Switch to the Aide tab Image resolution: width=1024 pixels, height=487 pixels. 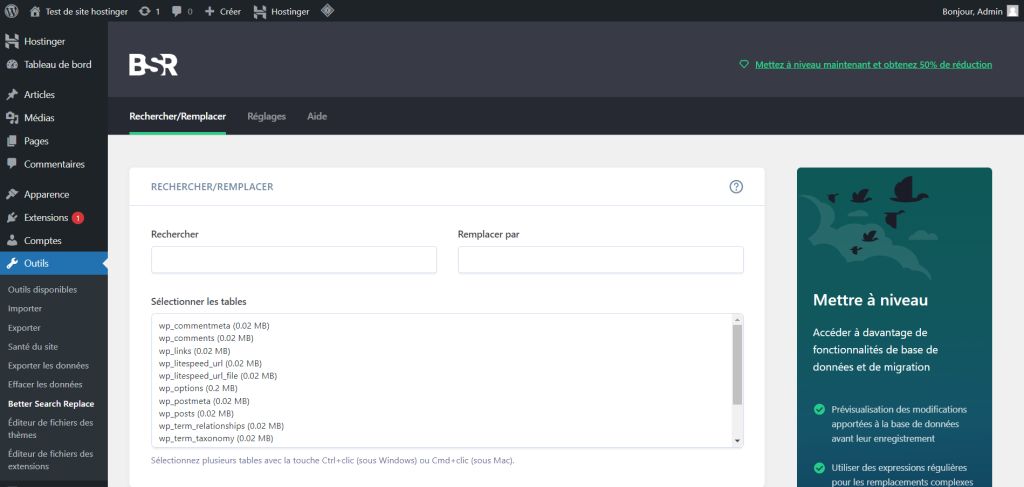[x=317, y=116]
